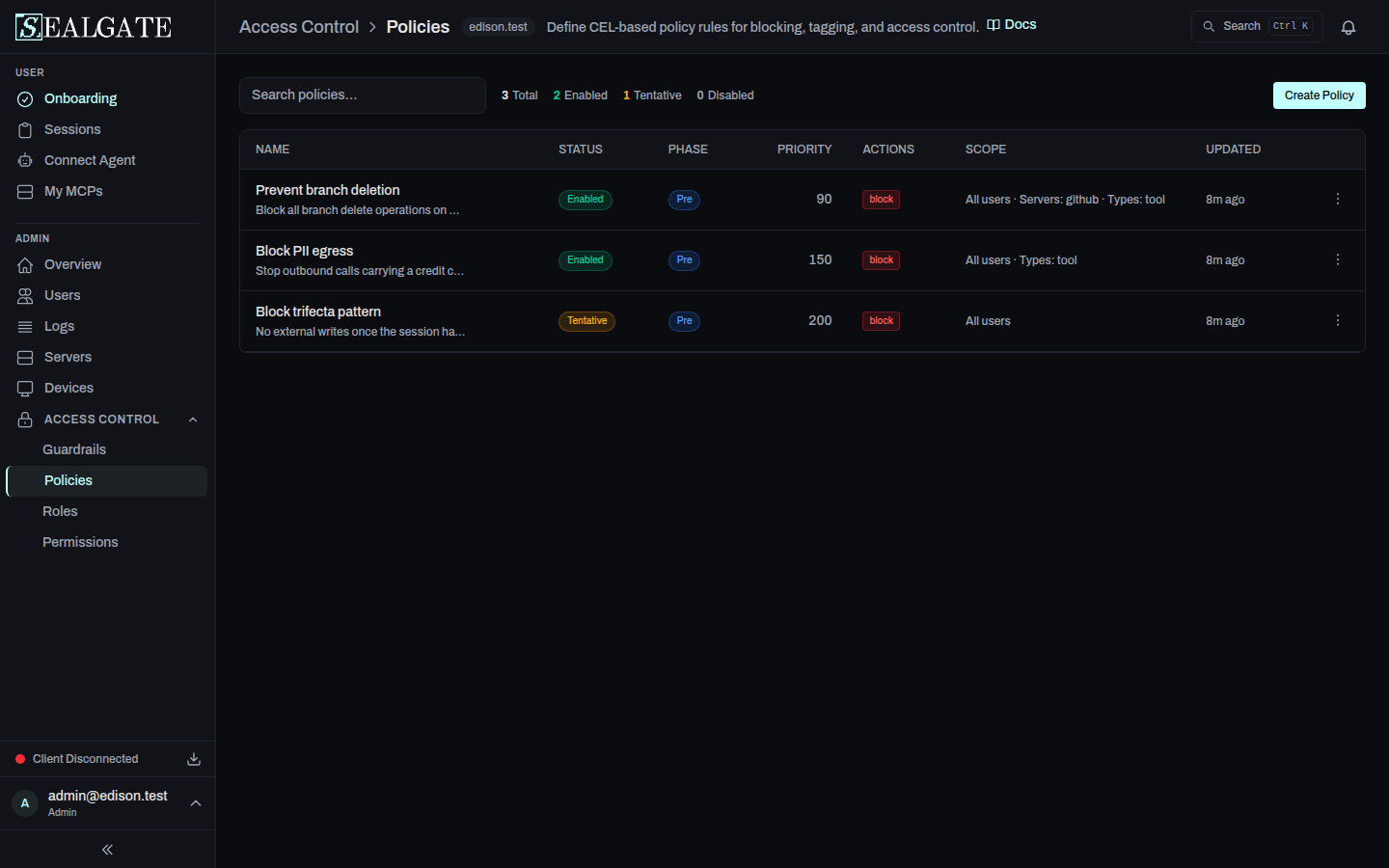Filter by 0 Disabled policies

[x=725, y=95]
